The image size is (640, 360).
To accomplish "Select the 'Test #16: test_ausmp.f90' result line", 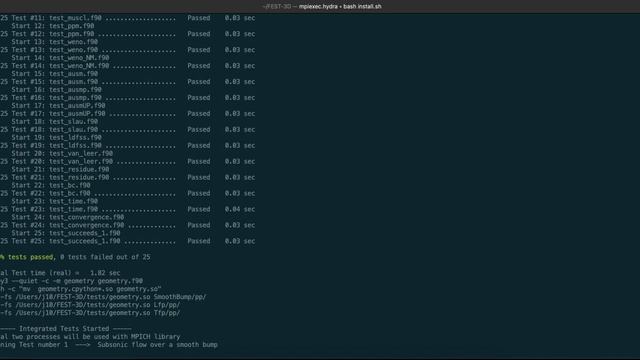I will pyautogui.click(x=128, y=98).
